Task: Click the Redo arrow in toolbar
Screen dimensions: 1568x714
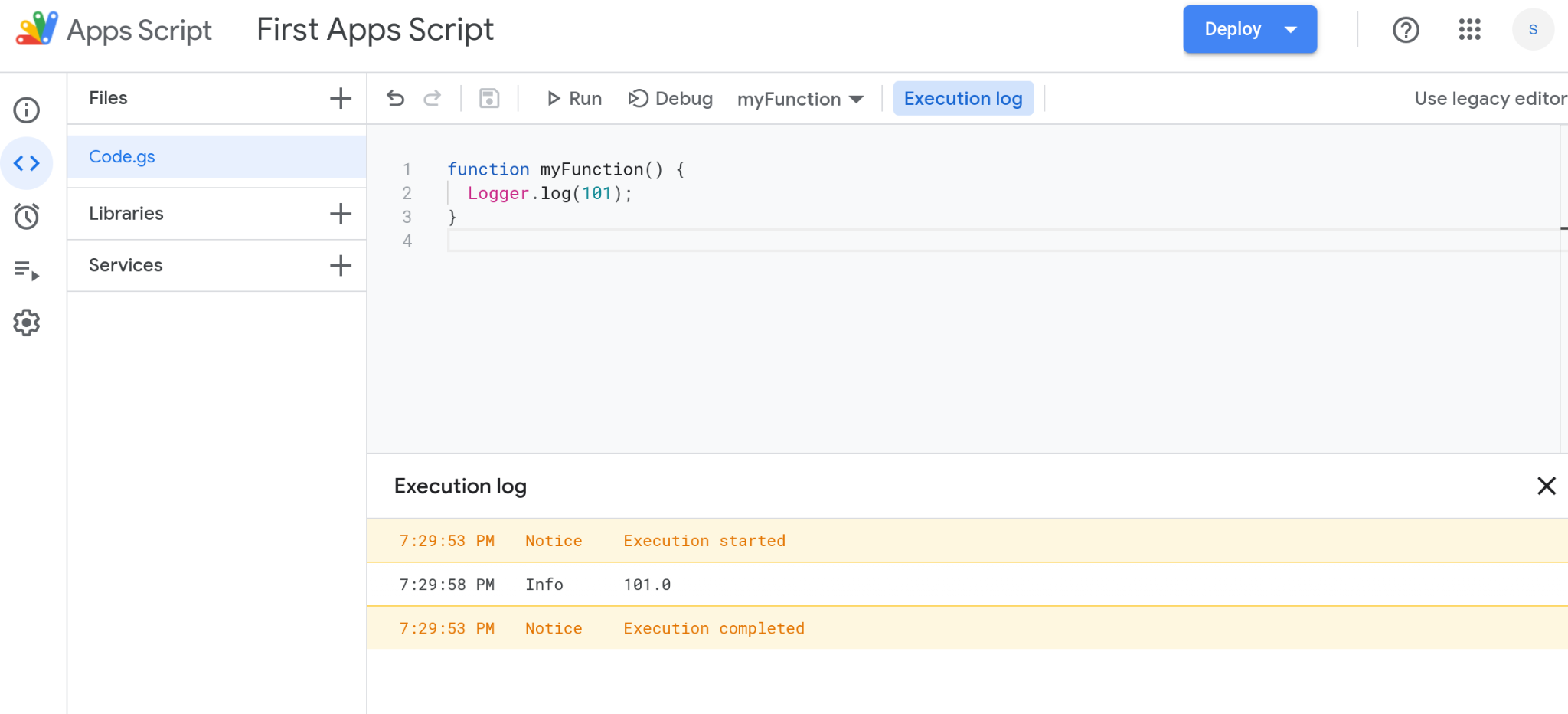Action: [433, 98]
